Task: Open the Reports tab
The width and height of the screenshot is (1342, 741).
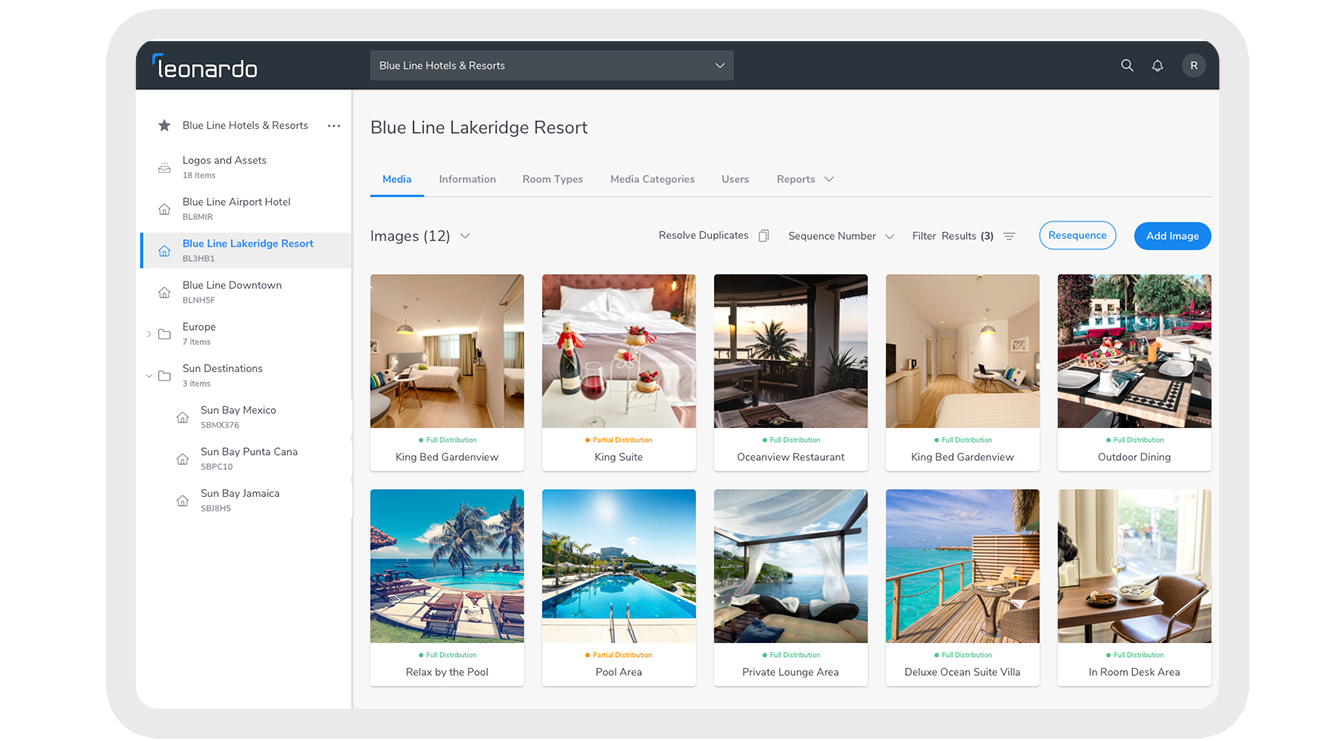Action: click(x=796, y=179)
